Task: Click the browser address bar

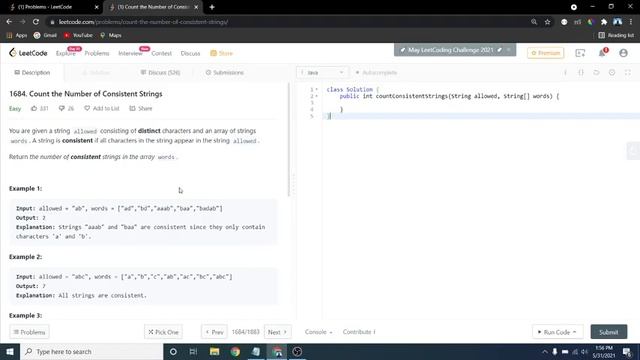Action: click(286, 22)
